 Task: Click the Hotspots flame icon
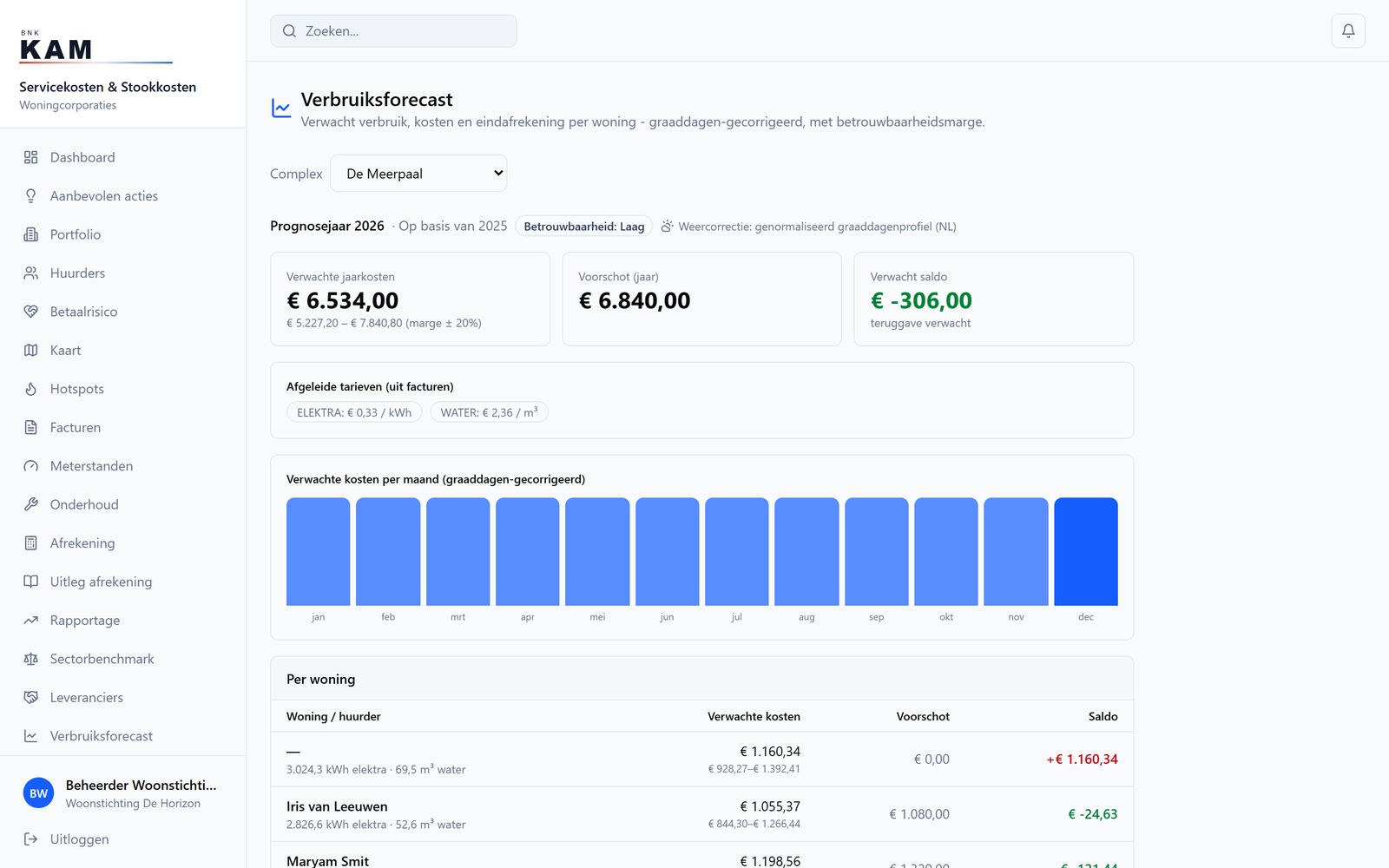point(31,389)
